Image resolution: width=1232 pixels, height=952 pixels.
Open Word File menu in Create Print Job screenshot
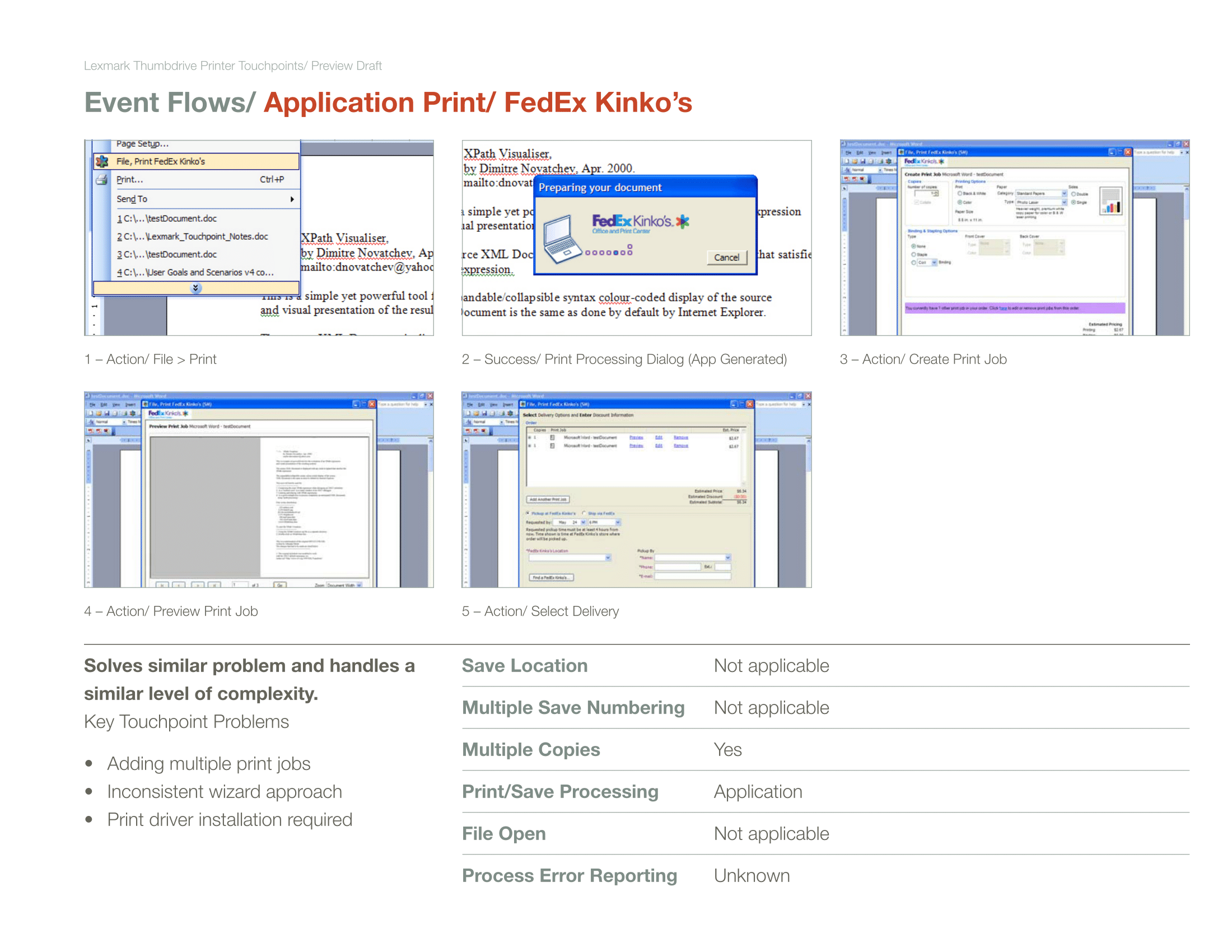(848, 153)
